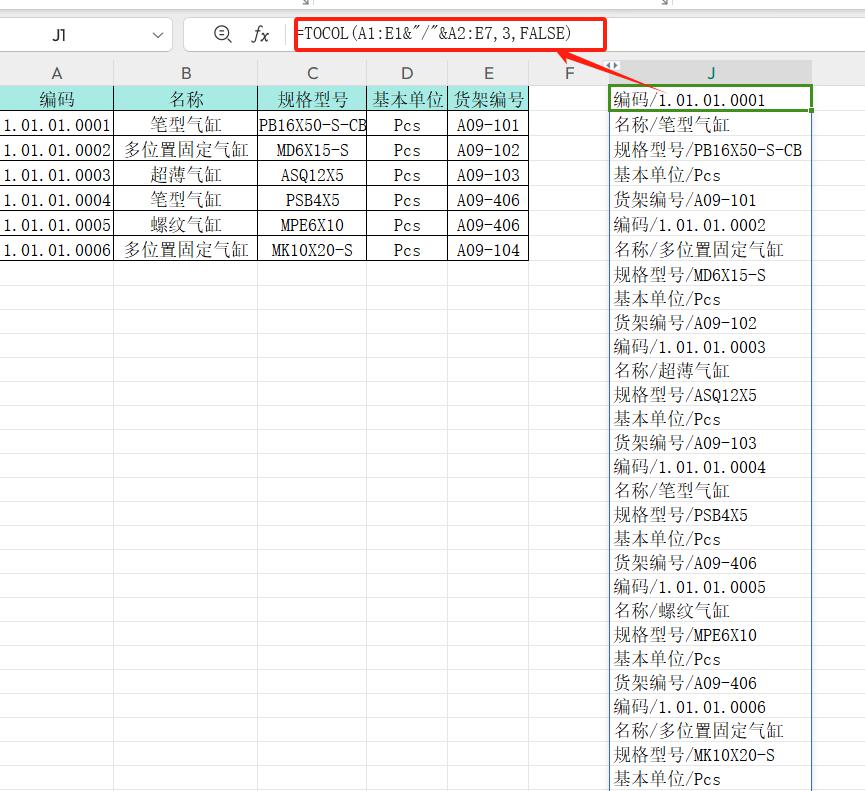Select result cell 规格型号/ASQ12X5
Image resolution: width=865 pixels, height=791 pixels.
coord(711,394)
